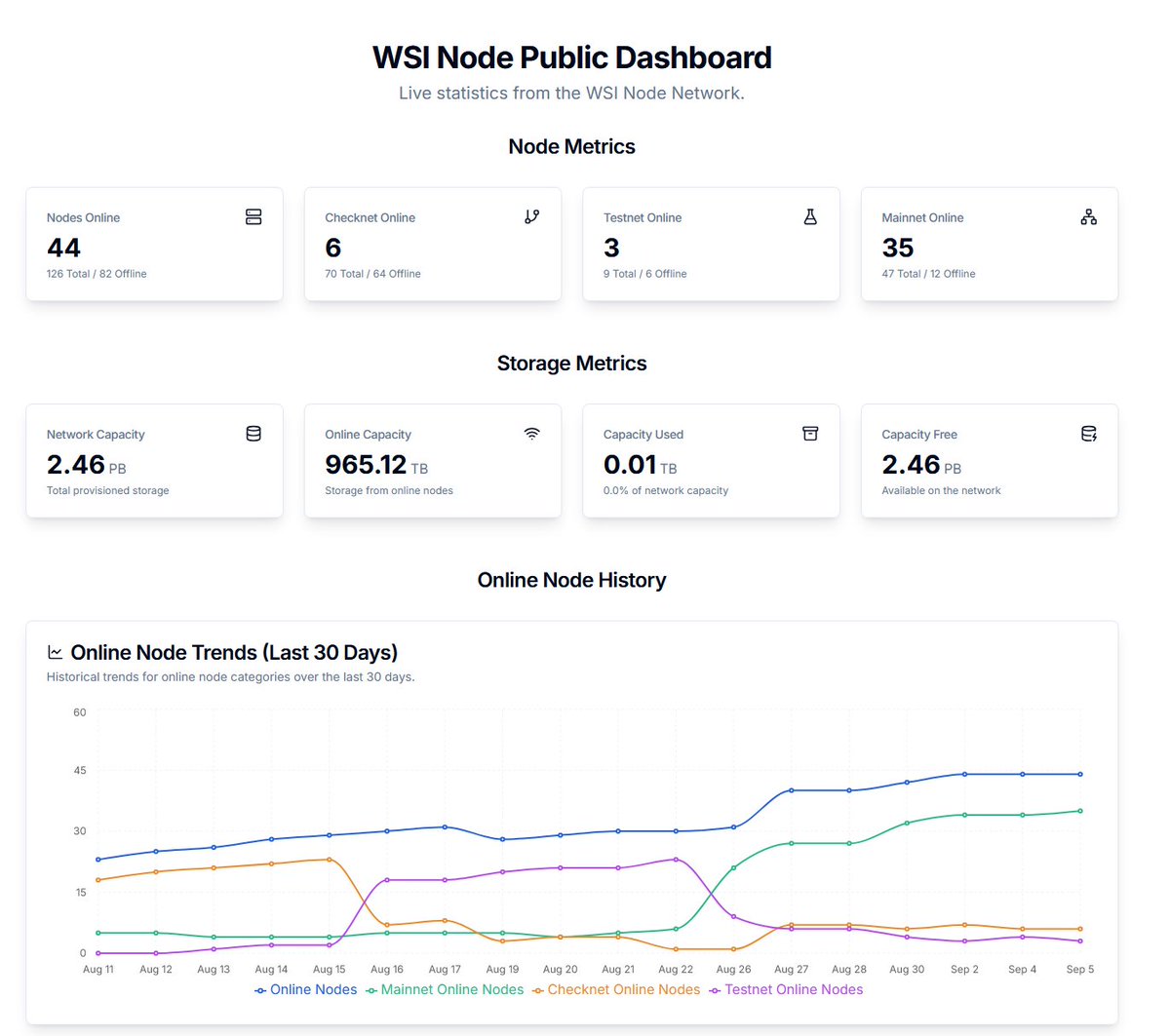This screenshot has height=1036, width=1170.
Task: Click the archive box icon in Capacity Used card
Action: (x=810, y=434)
